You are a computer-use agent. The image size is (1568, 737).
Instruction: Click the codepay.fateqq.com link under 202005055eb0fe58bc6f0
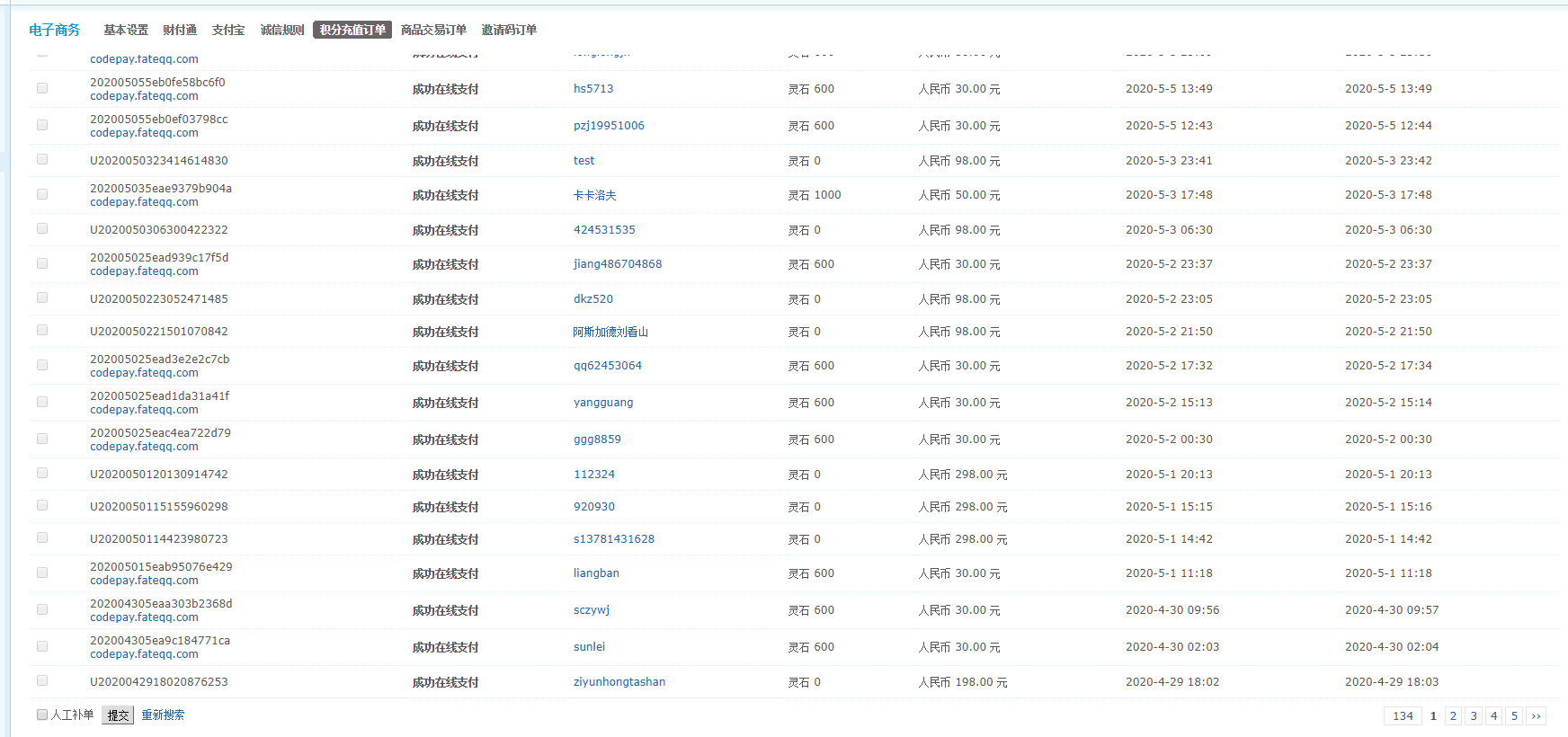(144, 96)
